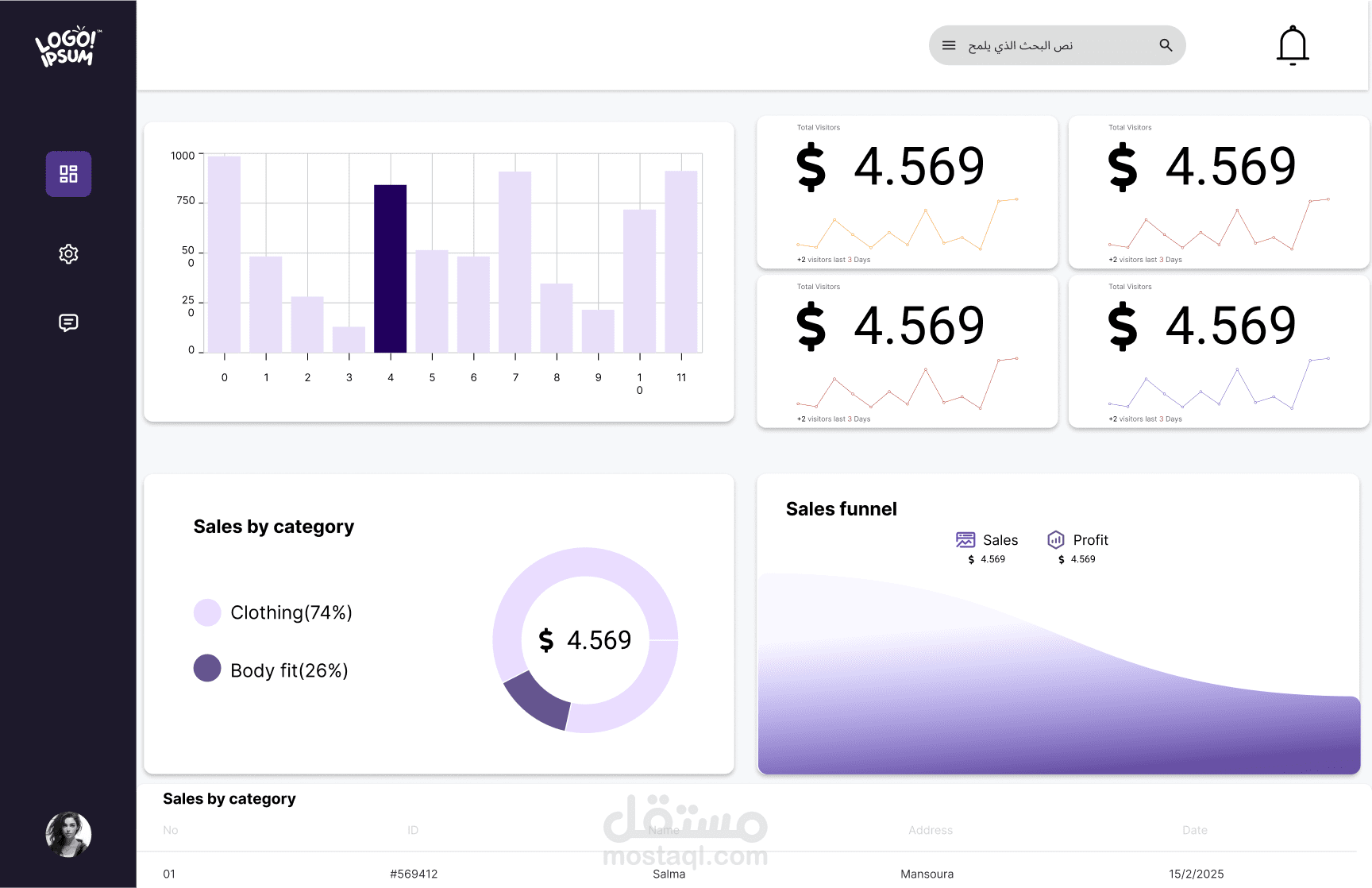This screenshot has height=888, width=1372.
Task: Open user profile avatar
Action: (68, 834)
